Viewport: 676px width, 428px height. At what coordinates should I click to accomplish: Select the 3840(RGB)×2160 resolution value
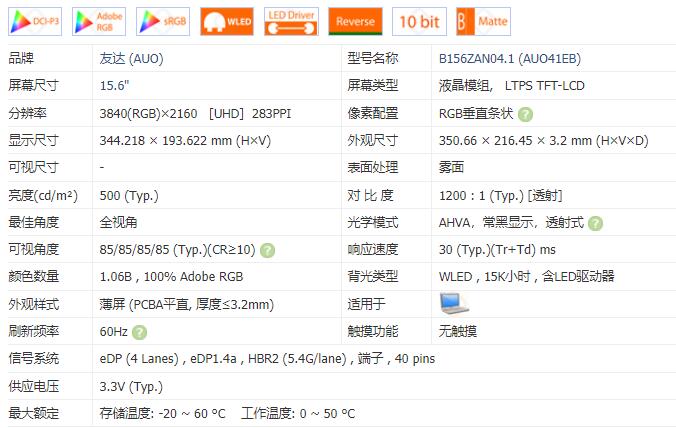click(148, 113)
